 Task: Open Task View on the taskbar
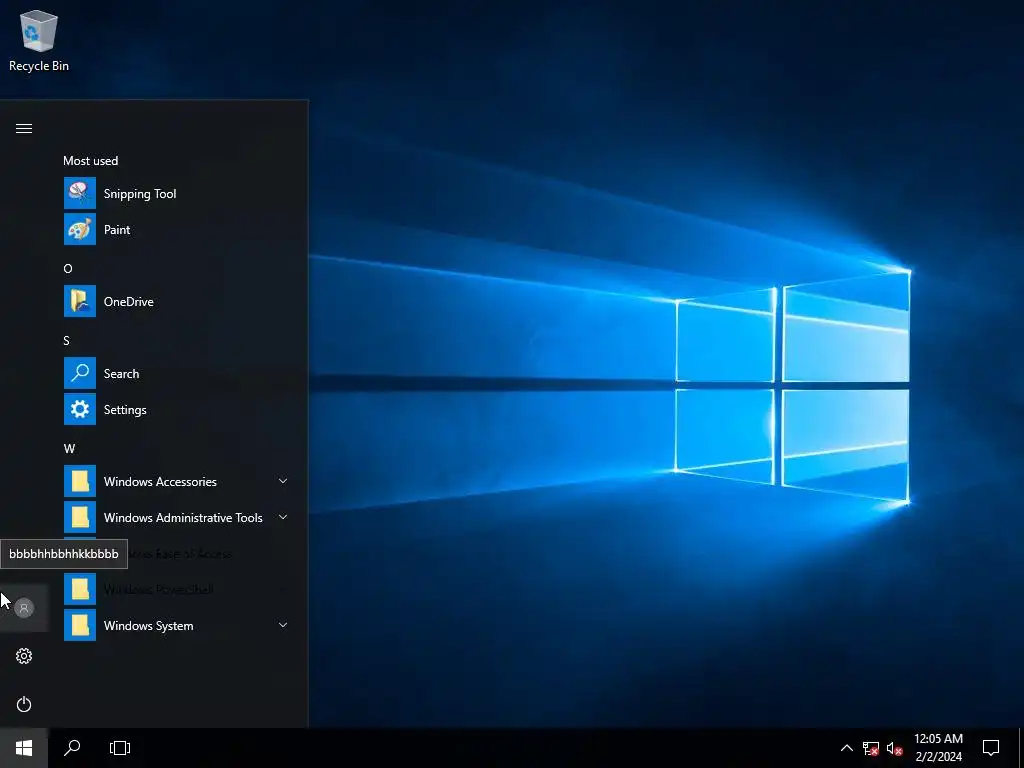(x=120, y=748)
